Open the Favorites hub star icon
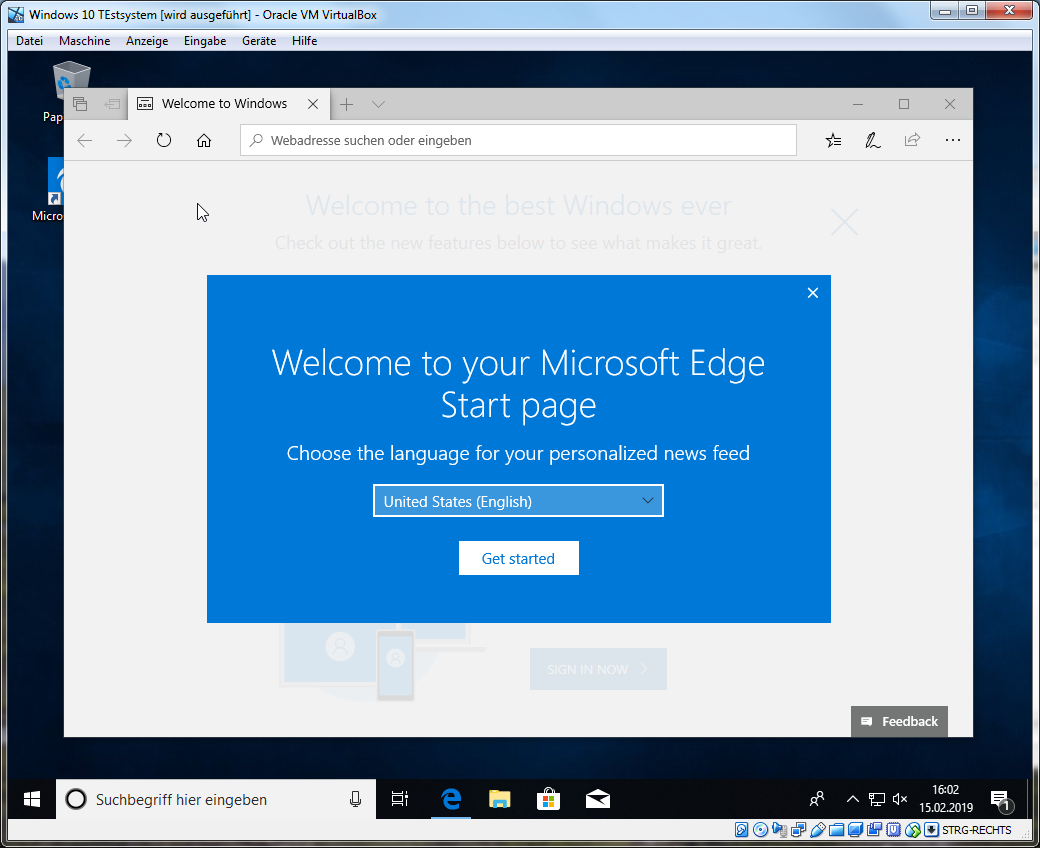The image size is (1040, 848). pos(833,141)
